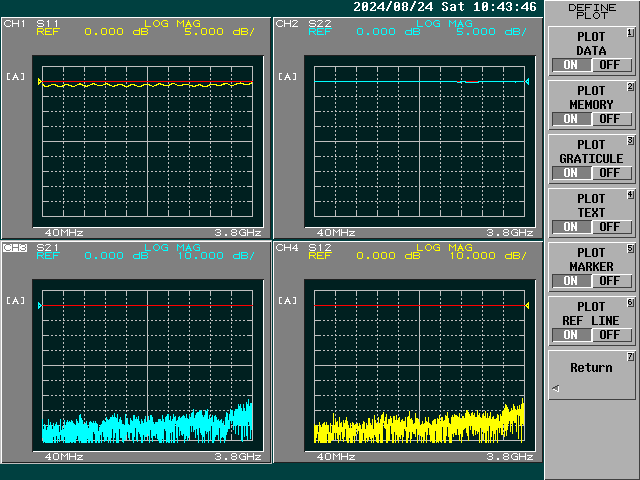Click the Define Plot menu title

pyautogui.click(x=591, y=12)
